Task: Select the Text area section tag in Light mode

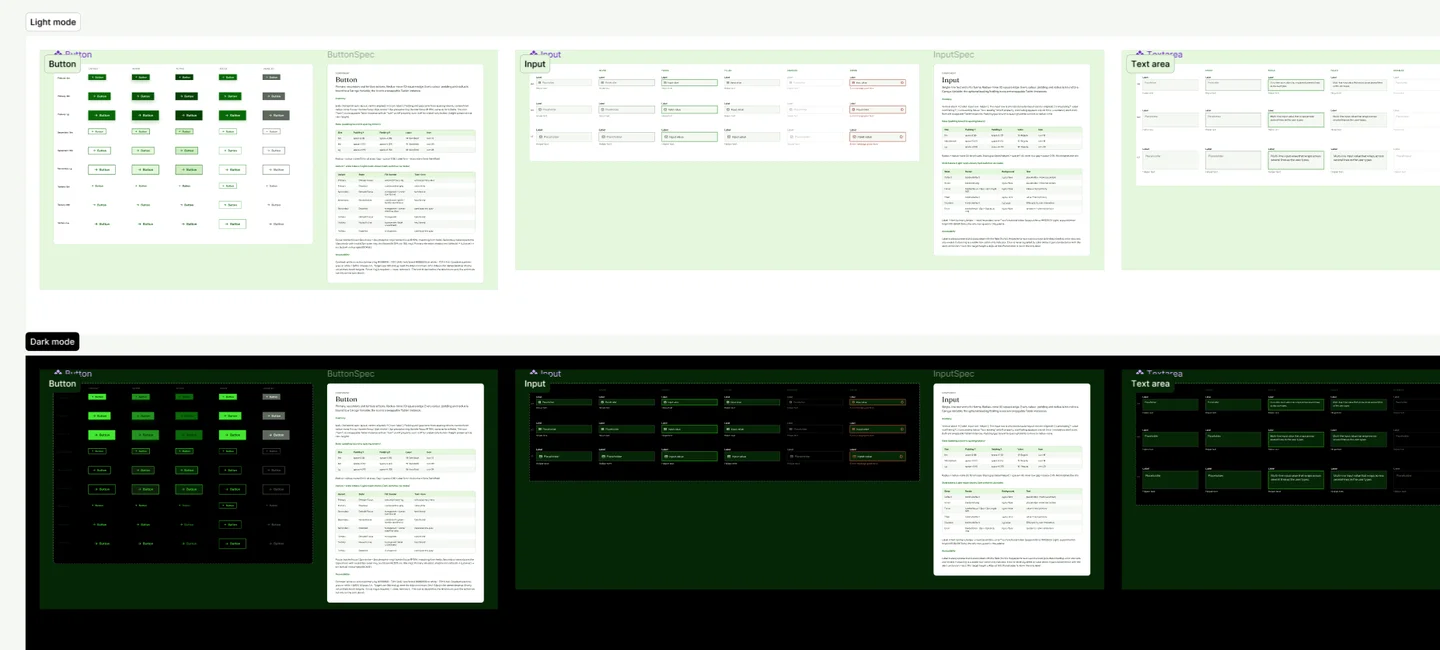Action: click(1150, 64)
